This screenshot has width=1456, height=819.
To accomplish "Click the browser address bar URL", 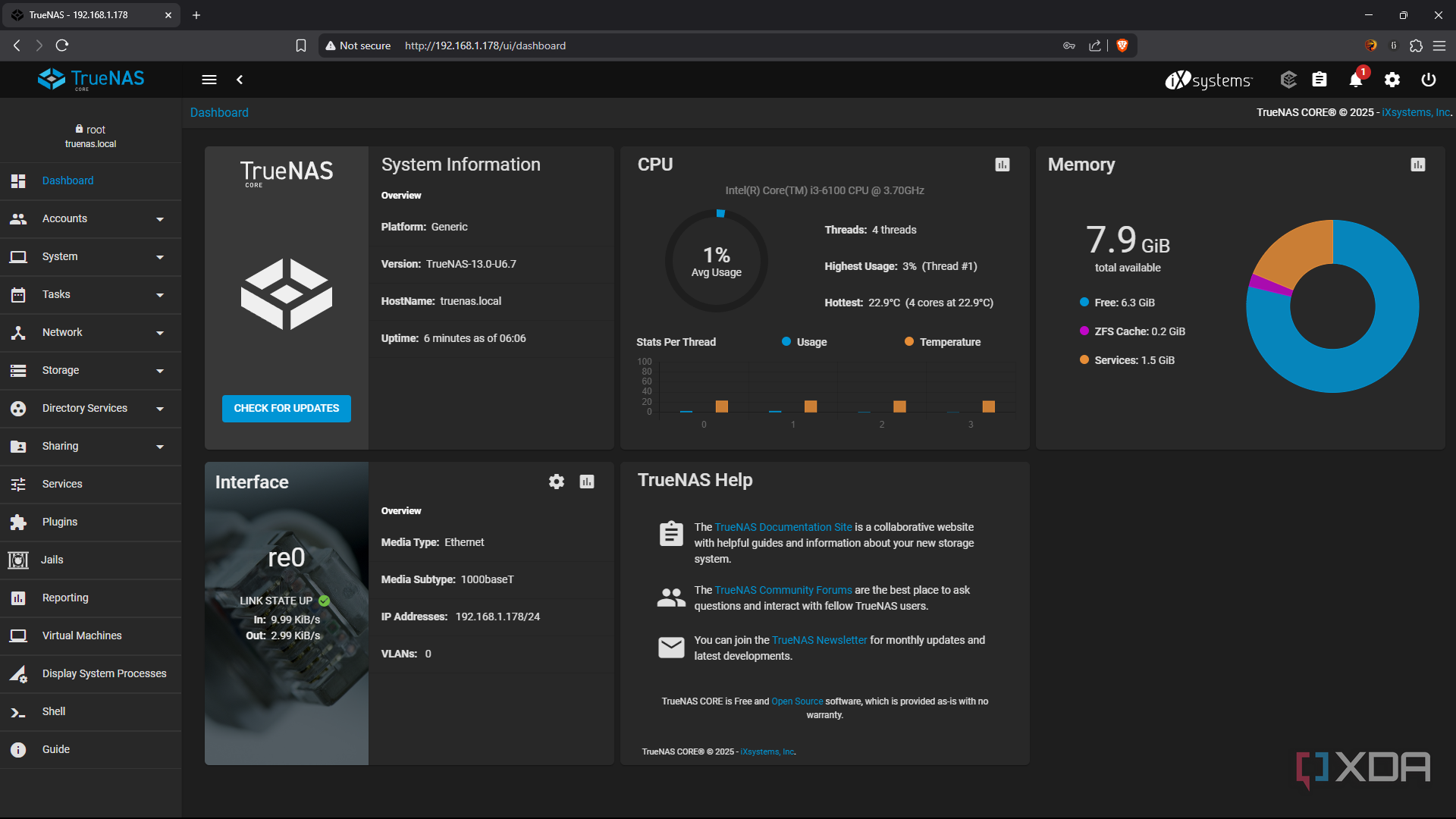I will coord(485,45).
